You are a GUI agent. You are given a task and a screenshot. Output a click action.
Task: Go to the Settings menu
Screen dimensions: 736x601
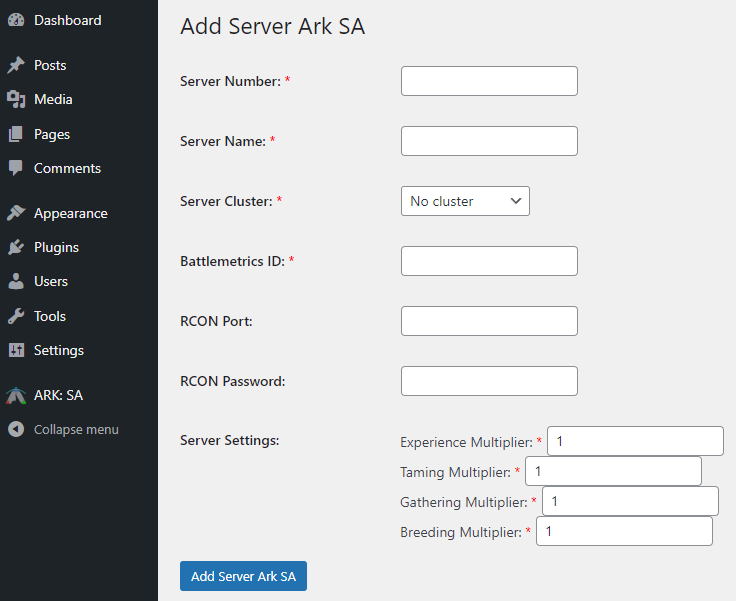click(58, 350)
